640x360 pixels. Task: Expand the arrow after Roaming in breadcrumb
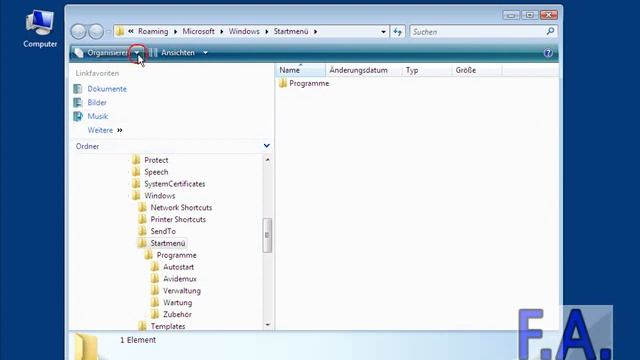[x=176, y=31]
